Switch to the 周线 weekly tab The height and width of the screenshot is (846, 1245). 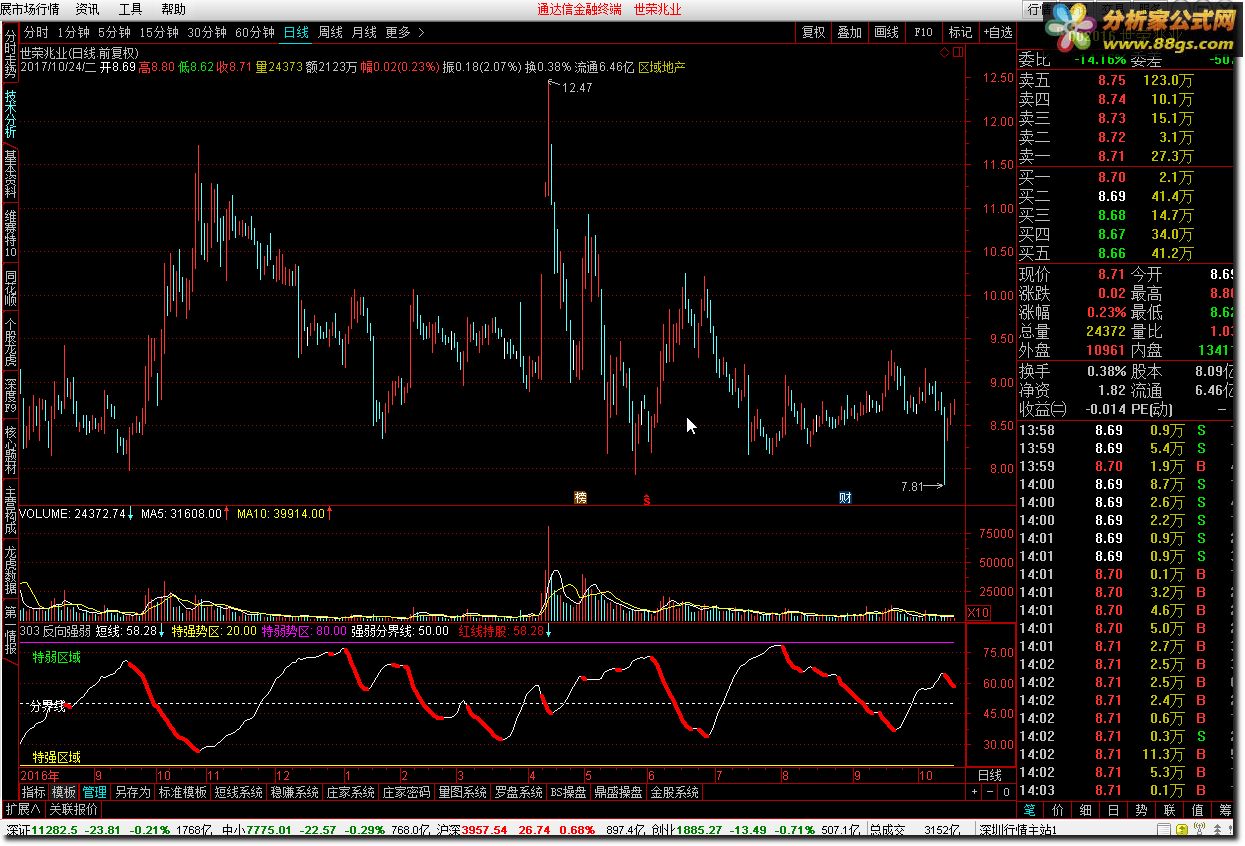click(330, 32)
